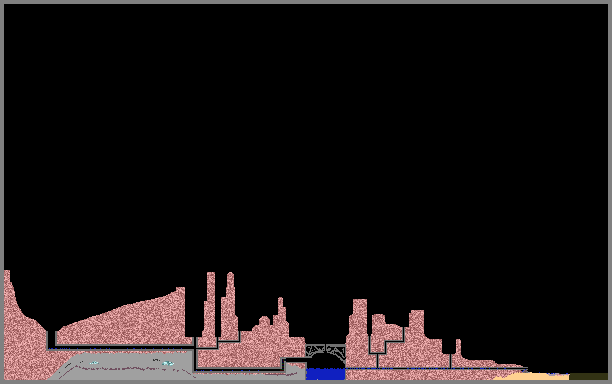Click the left cyan speck in the gray basin
Viewport: 612px width, 384px height.
coord(94,363)
